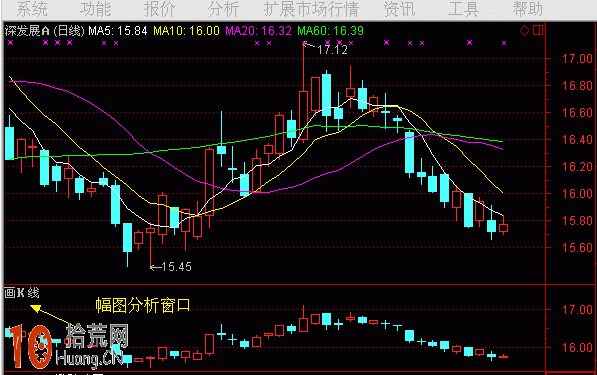Screen dimensions: 597x375
Task: Click the 17.00 label on the lower sub-chart axis
Action: click(578, 310)
